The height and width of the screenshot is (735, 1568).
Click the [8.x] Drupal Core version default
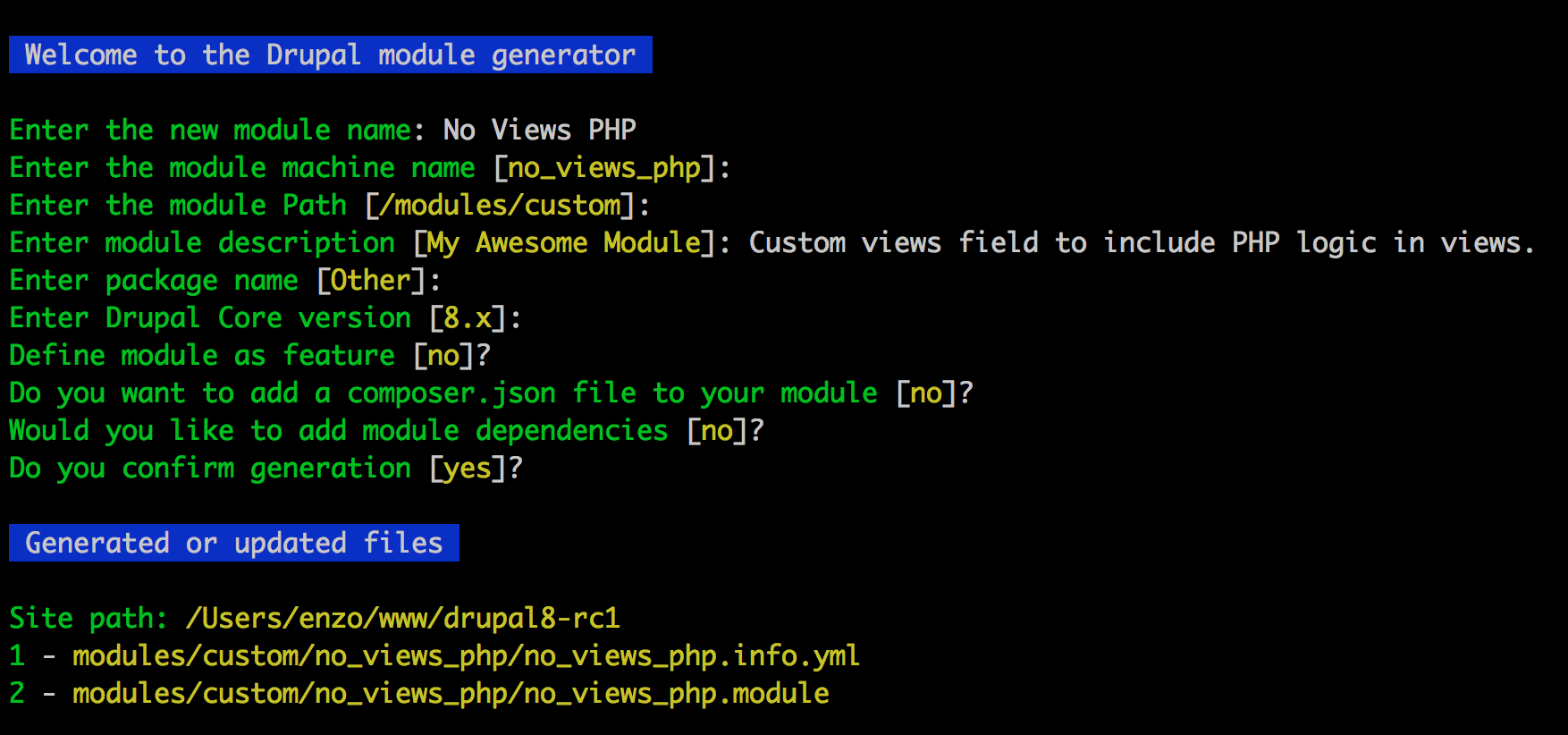468,318
